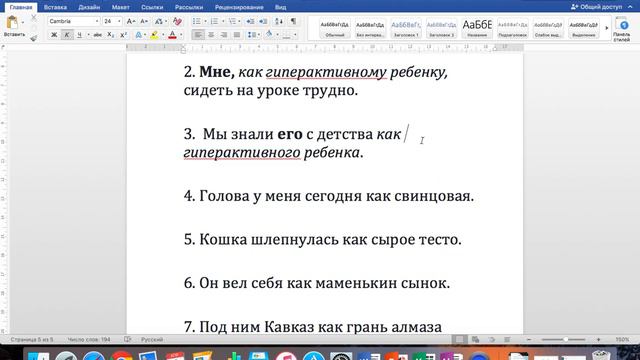Apply the Заголовок 1 style
The image size is (640, 360).
tap(406, 29)
